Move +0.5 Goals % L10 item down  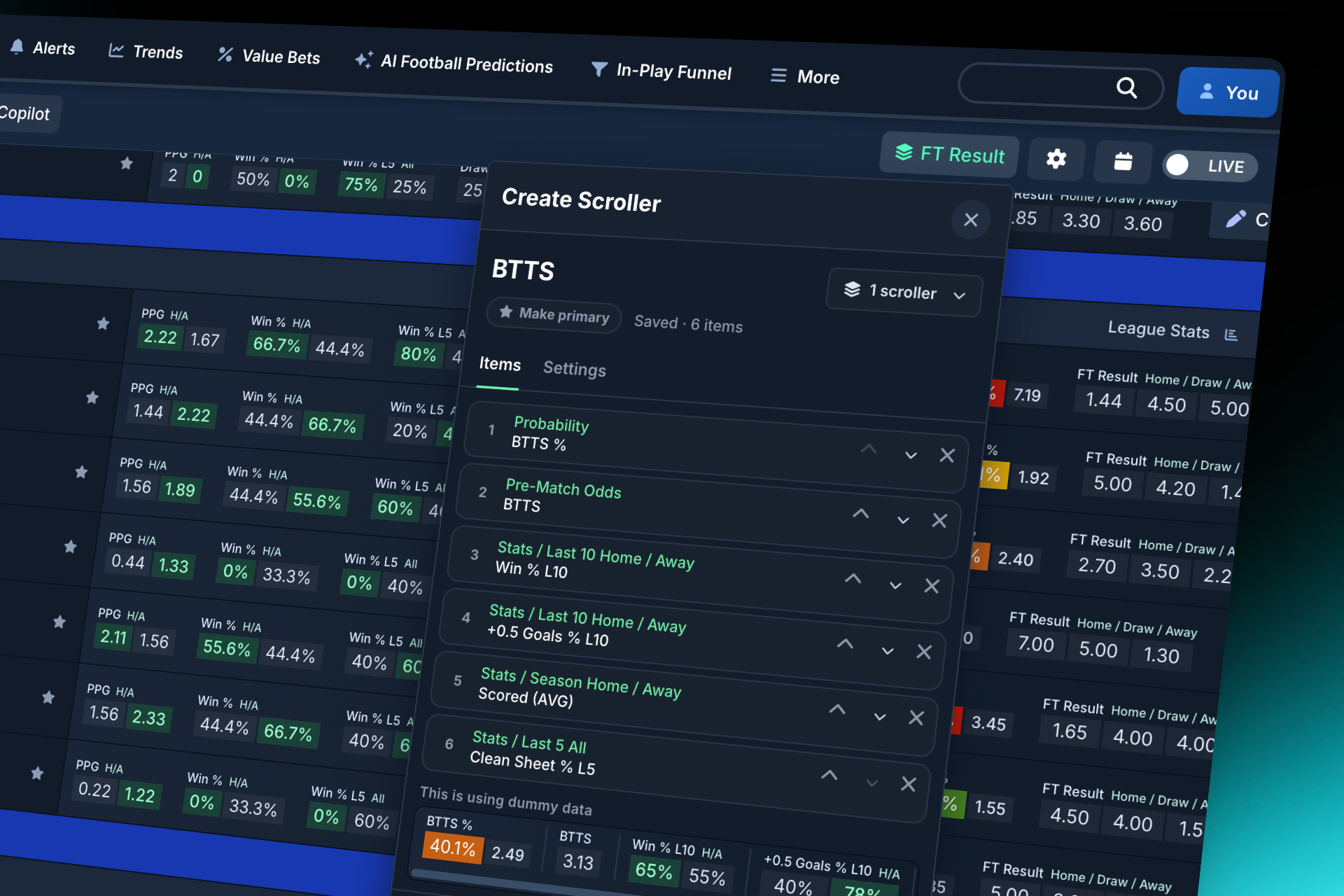click(x=888, y=651)
